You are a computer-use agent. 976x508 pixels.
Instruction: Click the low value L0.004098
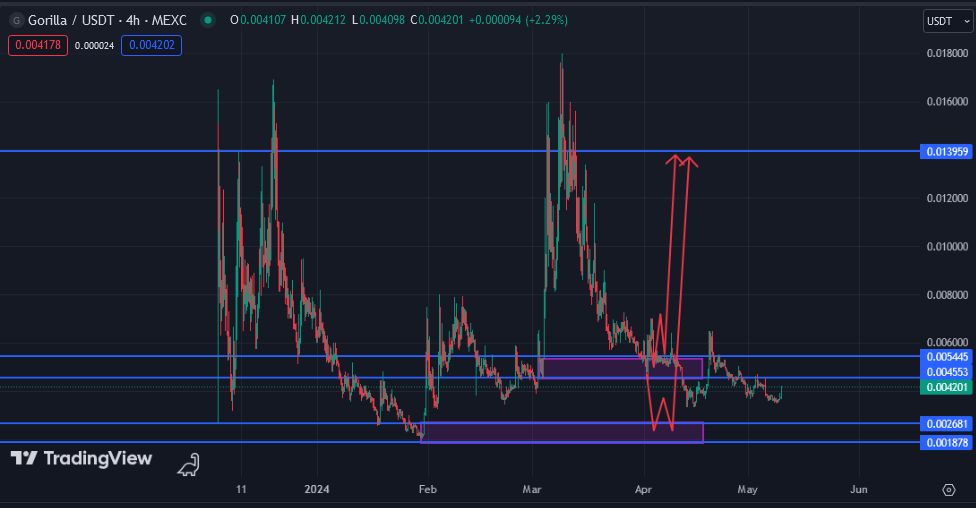coord(378,20)
